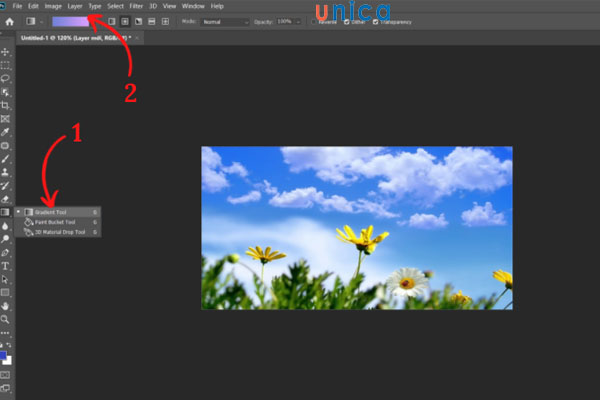
Task: Select the Horizontal Type tool
Action: [5, 266]
